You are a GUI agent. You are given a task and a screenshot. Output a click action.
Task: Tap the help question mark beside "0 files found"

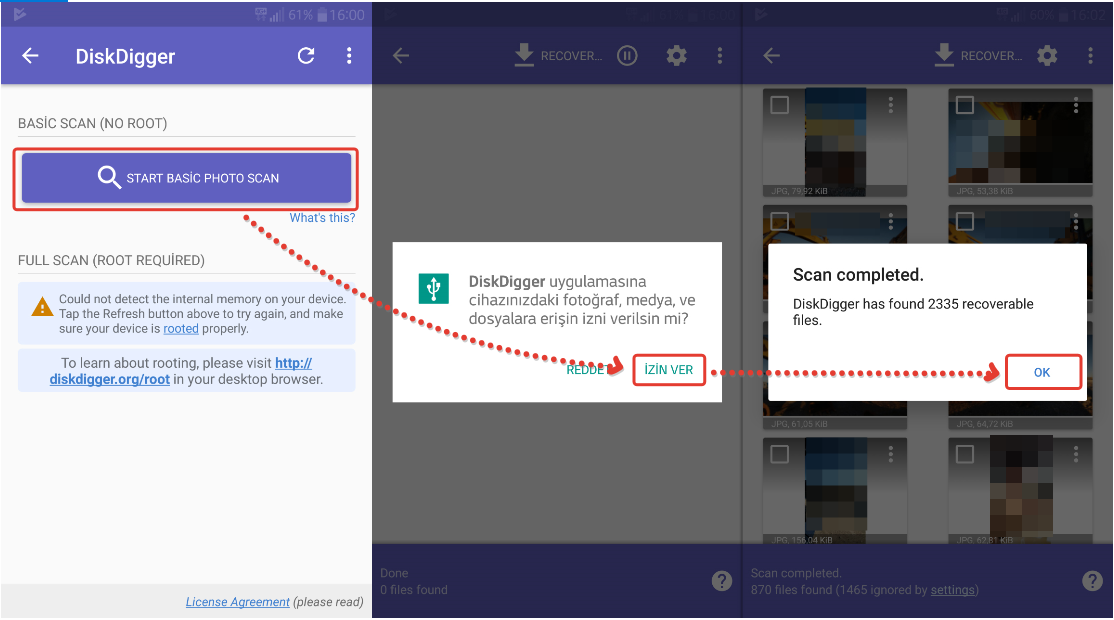(x=722, y=580)
